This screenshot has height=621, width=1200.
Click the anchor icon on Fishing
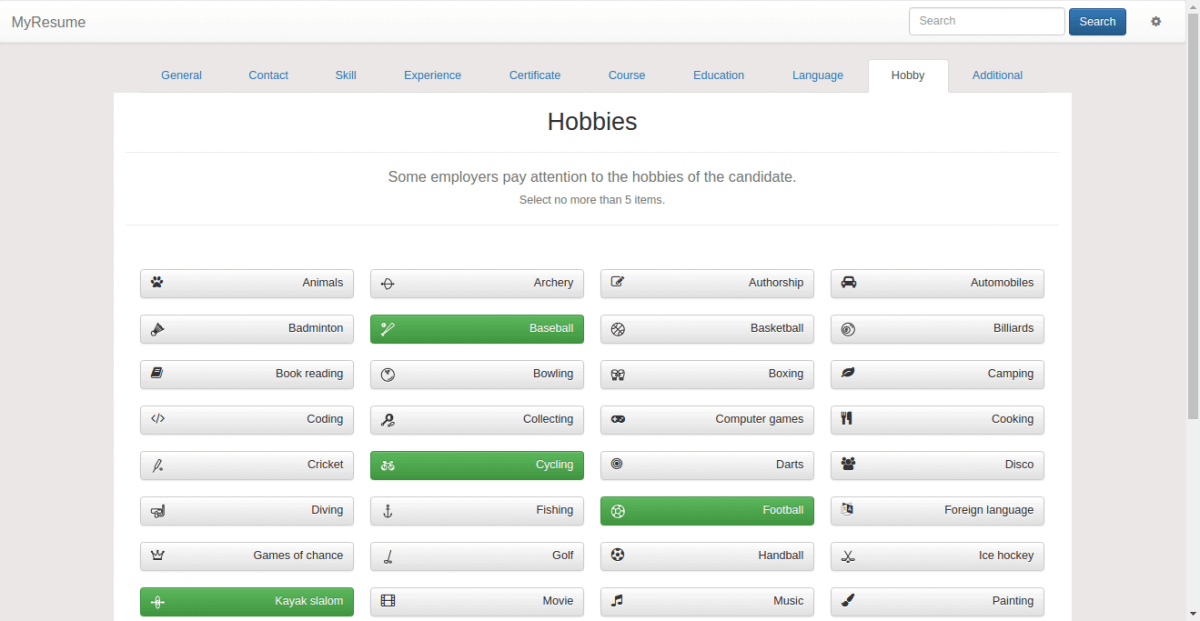[x=388, y=511]
